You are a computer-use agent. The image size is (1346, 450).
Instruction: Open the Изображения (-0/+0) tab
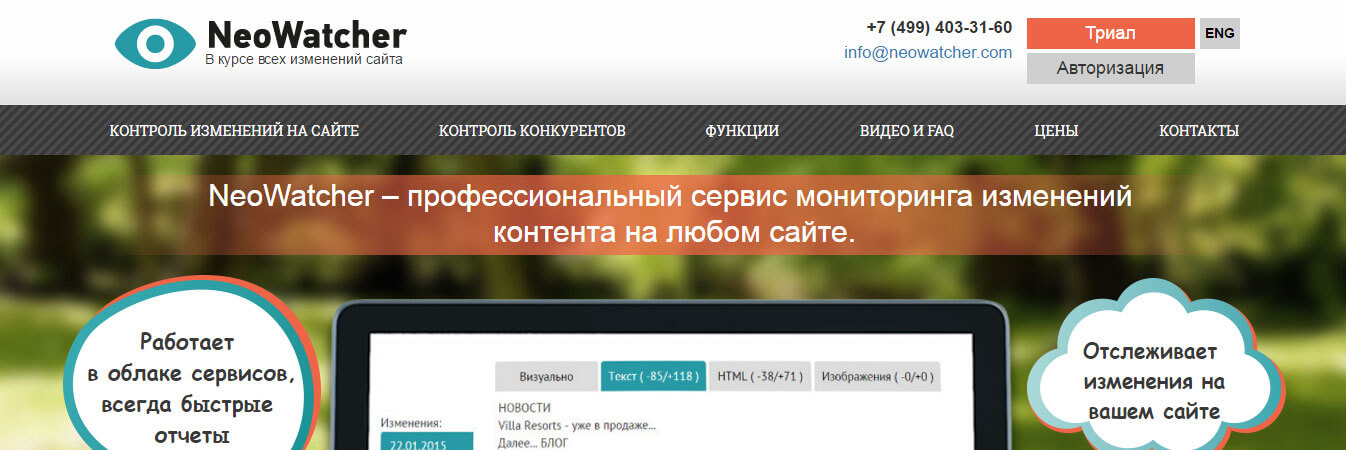click(x=878, y=377)
